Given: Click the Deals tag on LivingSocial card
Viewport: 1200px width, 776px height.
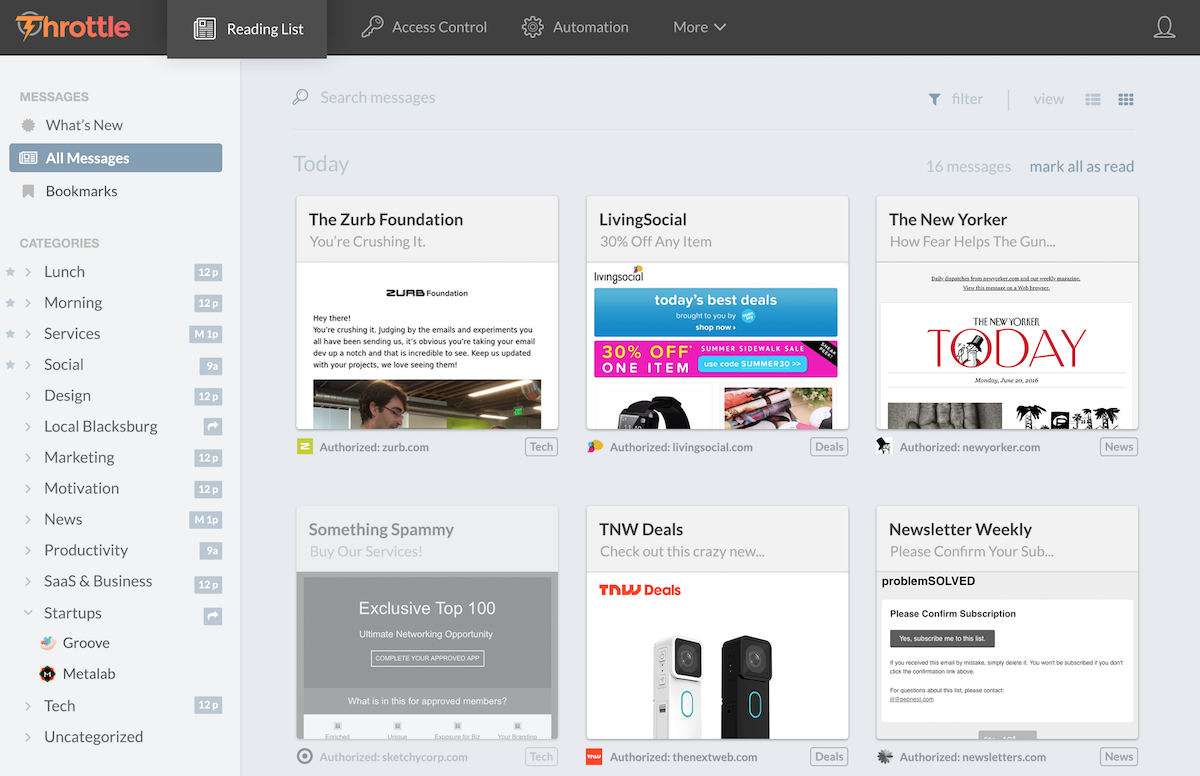Looking at the screenshot, I should click(829, 447).
